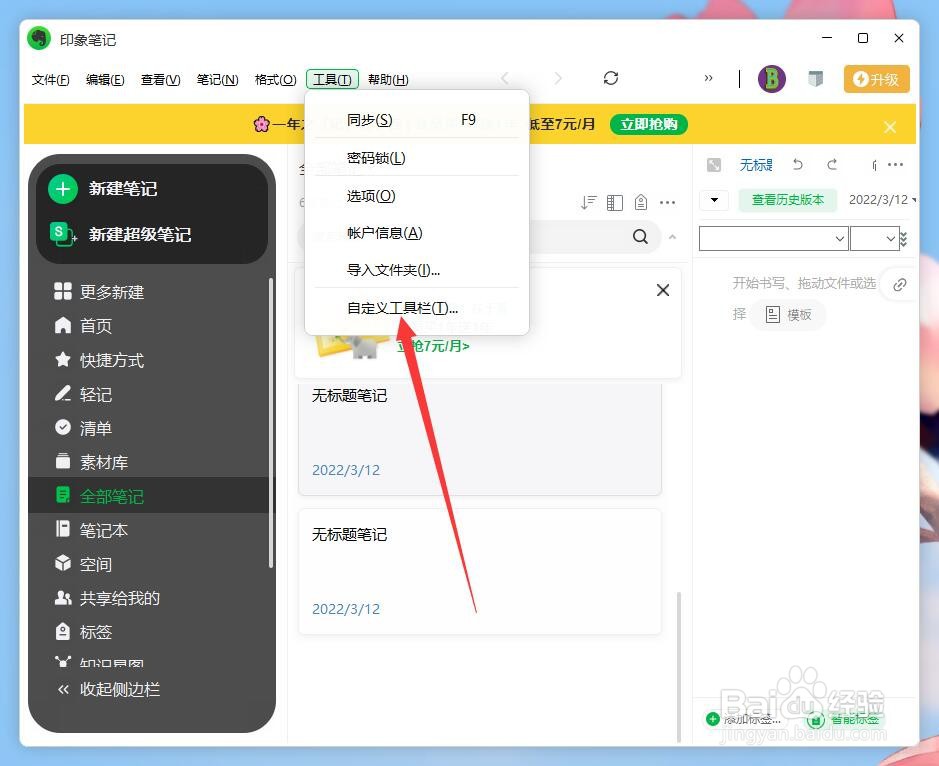Choose 帐户信息(A) from the Tools menu

coord(417,233)
